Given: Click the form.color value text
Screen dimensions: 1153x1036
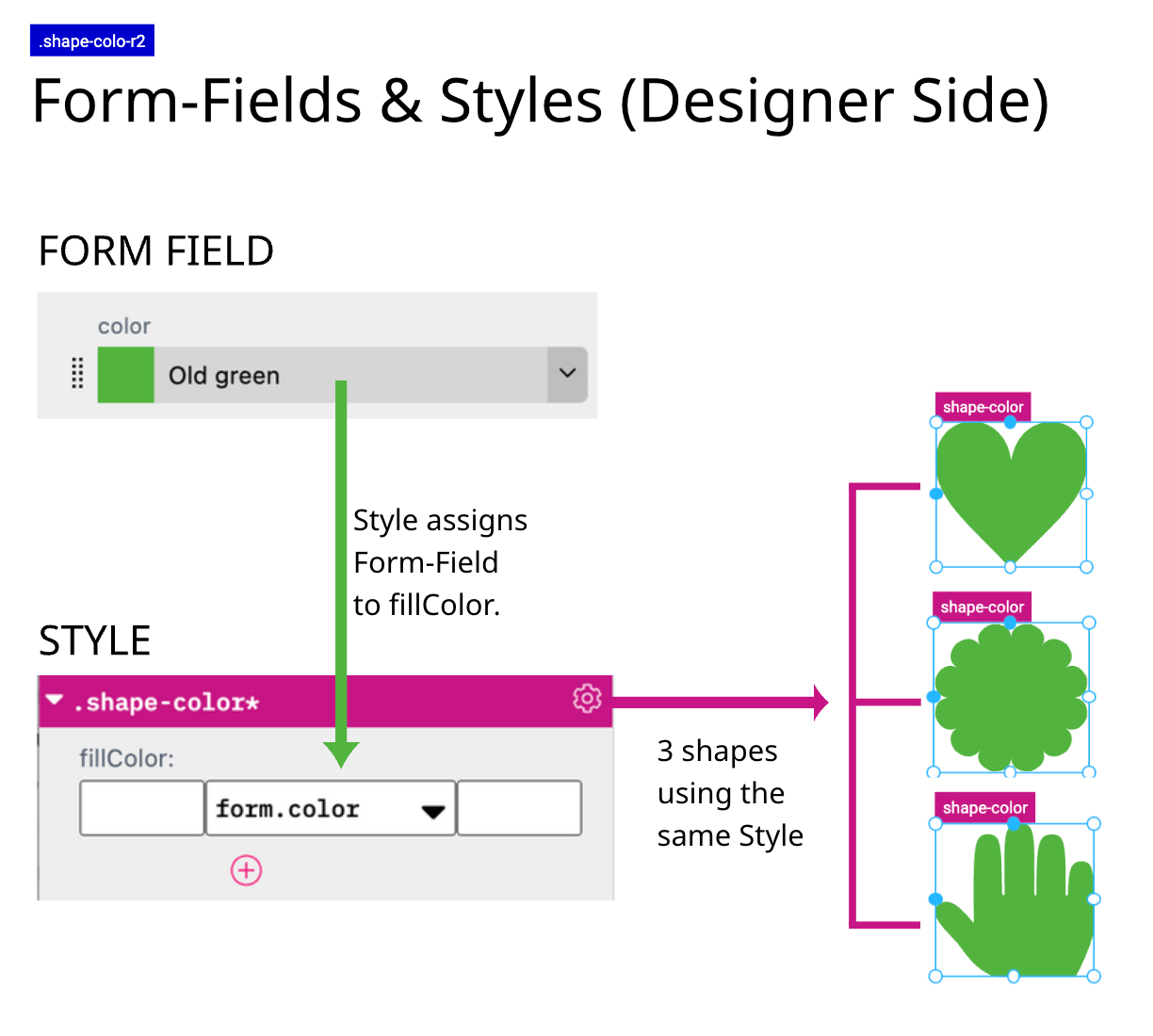Looking at the screenshot, I should click(x=287, y=809).
